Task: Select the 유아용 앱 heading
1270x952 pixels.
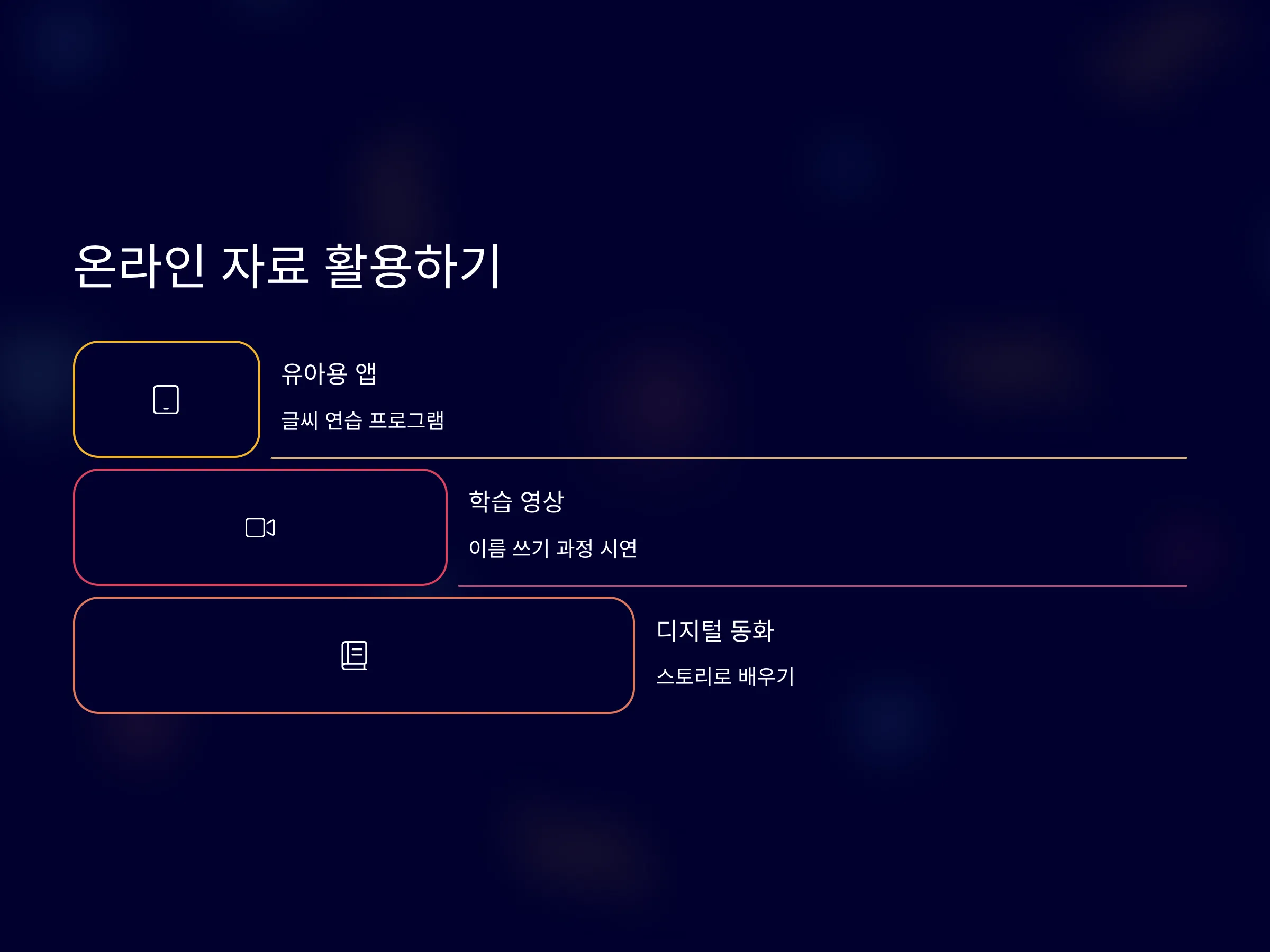Action: [329, 373]
